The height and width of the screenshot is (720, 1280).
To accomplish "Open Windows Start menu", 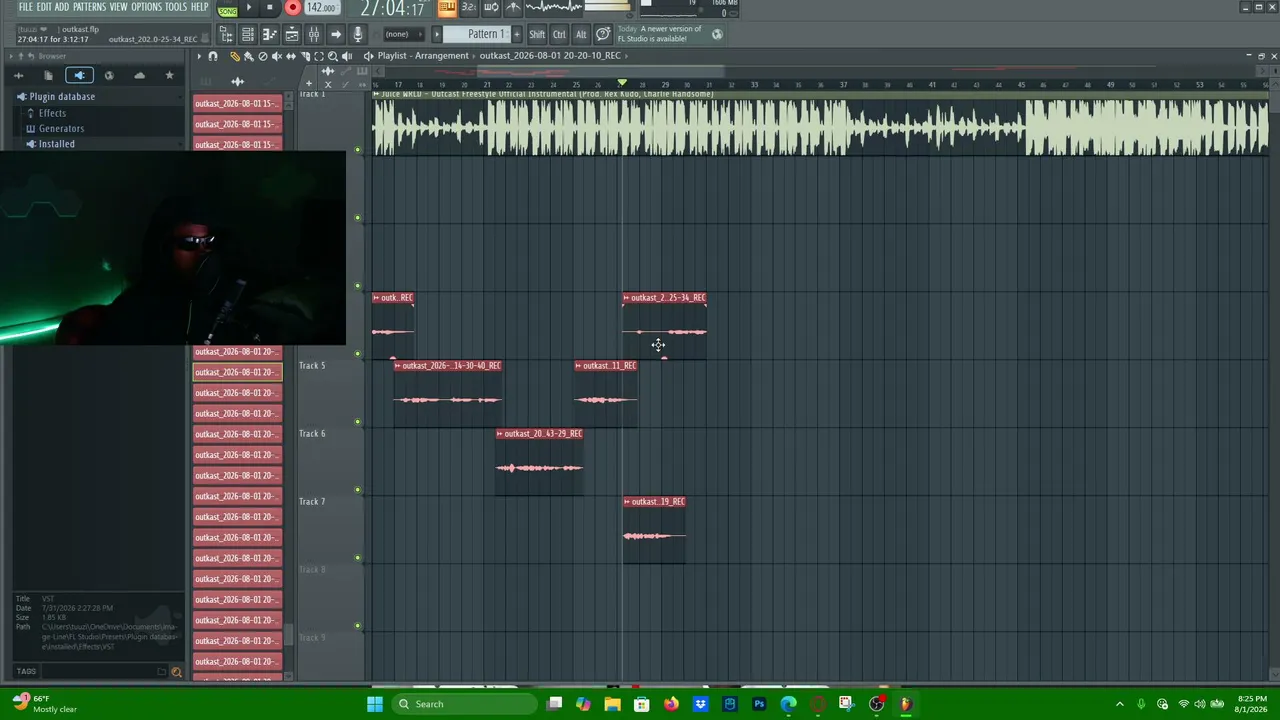I will pos(375,704).
